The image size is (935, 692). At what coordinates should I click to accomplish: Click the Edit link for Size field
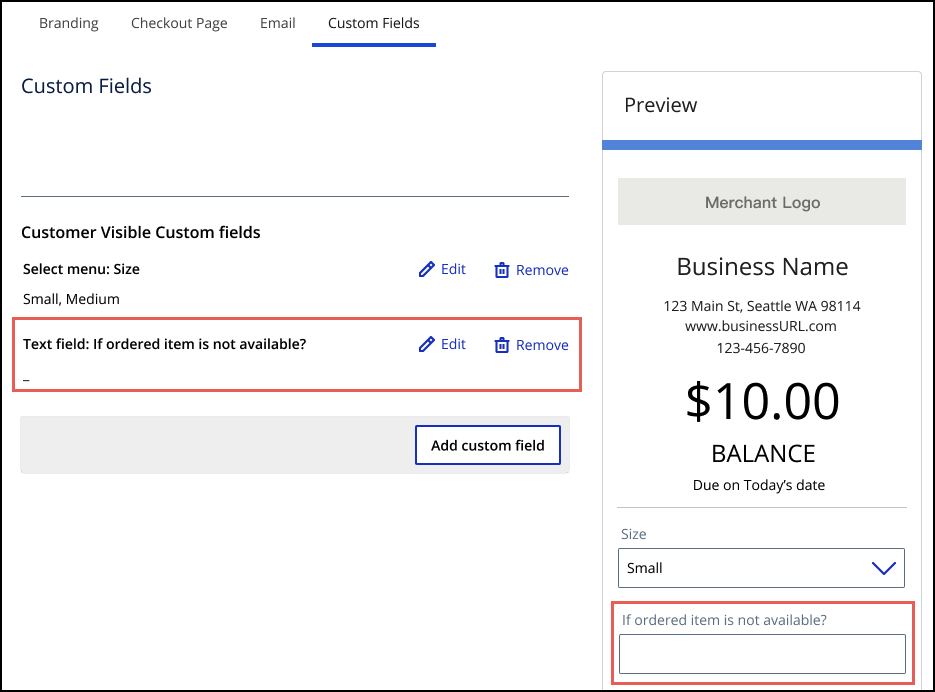[453, 269]
